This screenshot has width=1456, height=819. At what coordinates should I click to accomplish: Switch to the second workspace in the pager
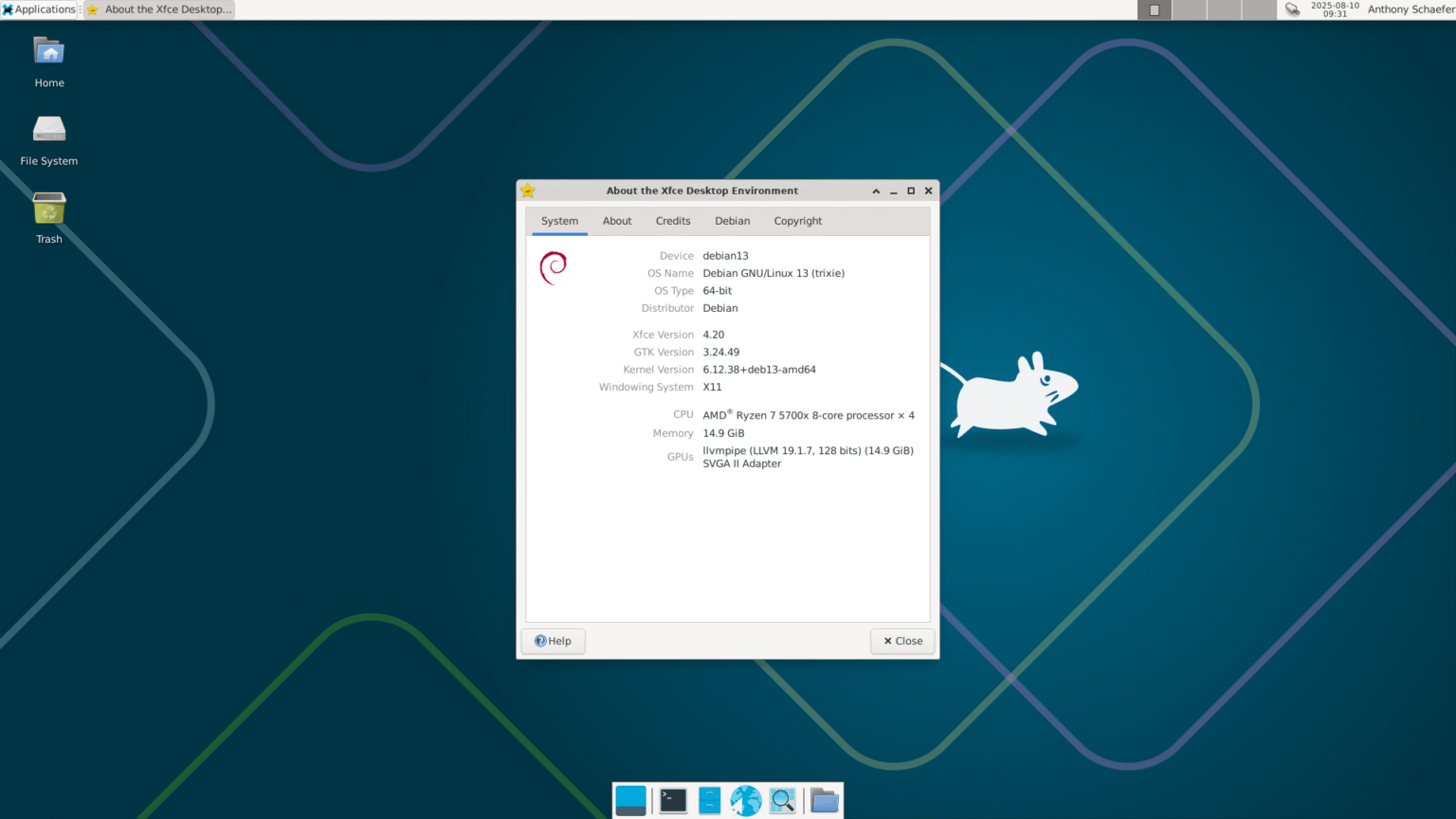[1188, 9]
